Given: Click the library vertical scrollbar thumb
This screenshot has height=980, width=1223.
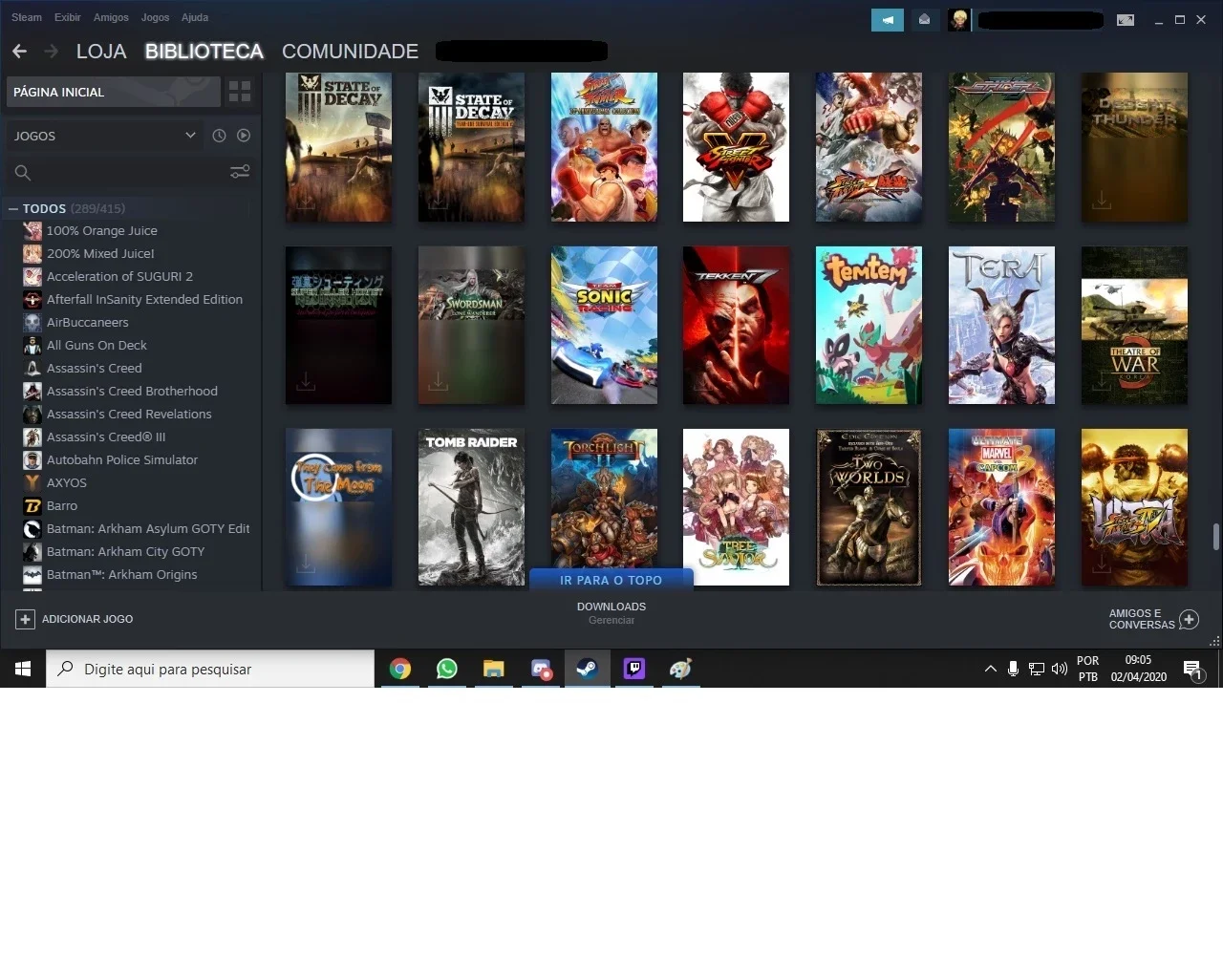Looking at the screenshot, I should click(1215, 537).
